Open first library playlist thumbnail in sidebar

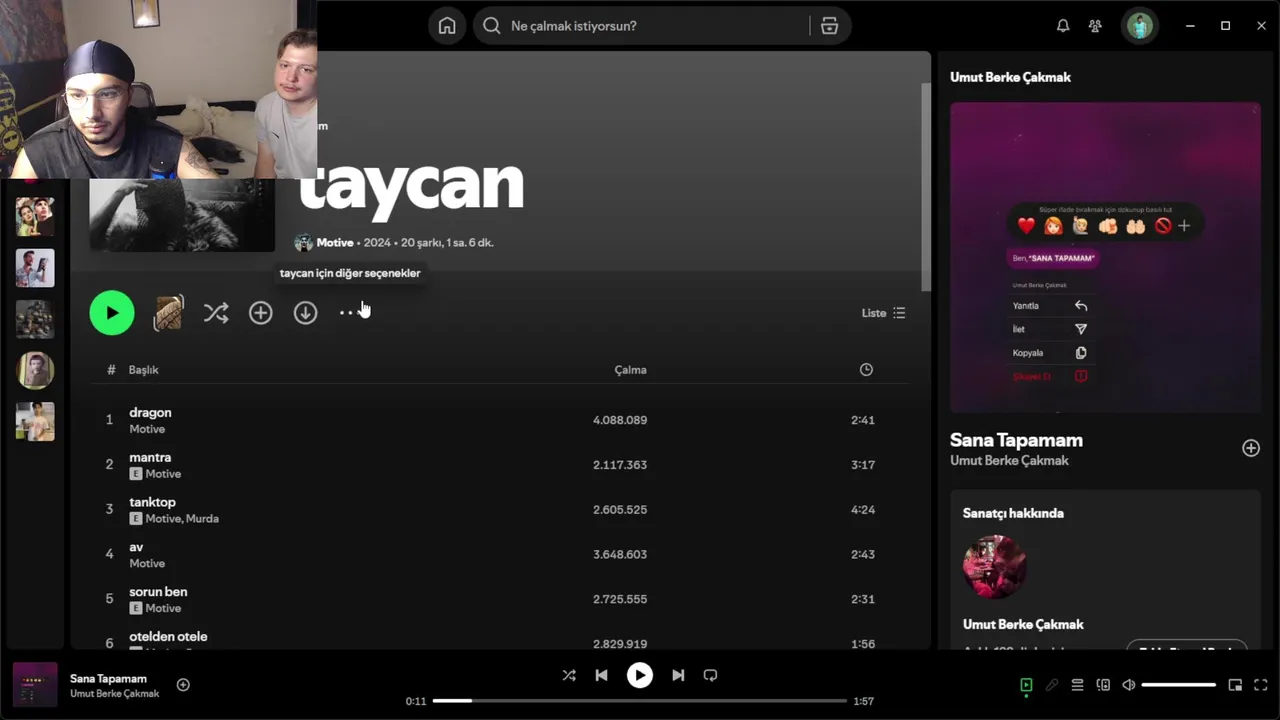click(x=35, y=217)
